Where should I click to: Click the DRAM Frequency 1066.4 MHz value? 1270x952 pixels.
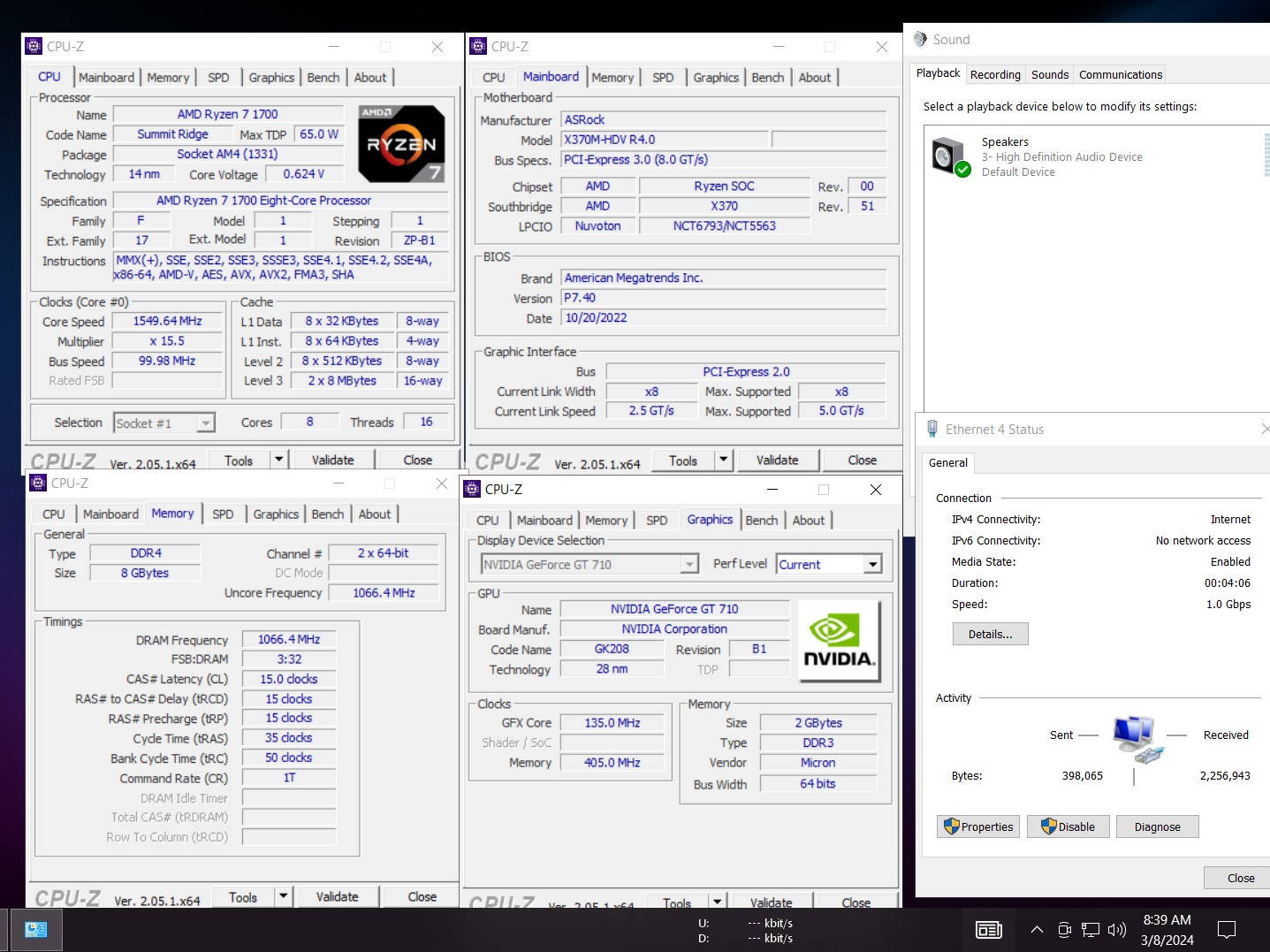pos(289,639)
